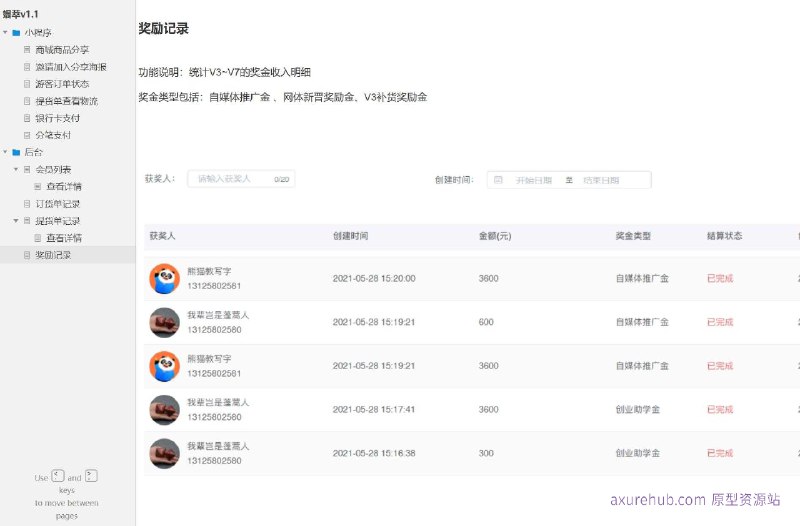Select 小程序 in the tree

pos(38,33)
